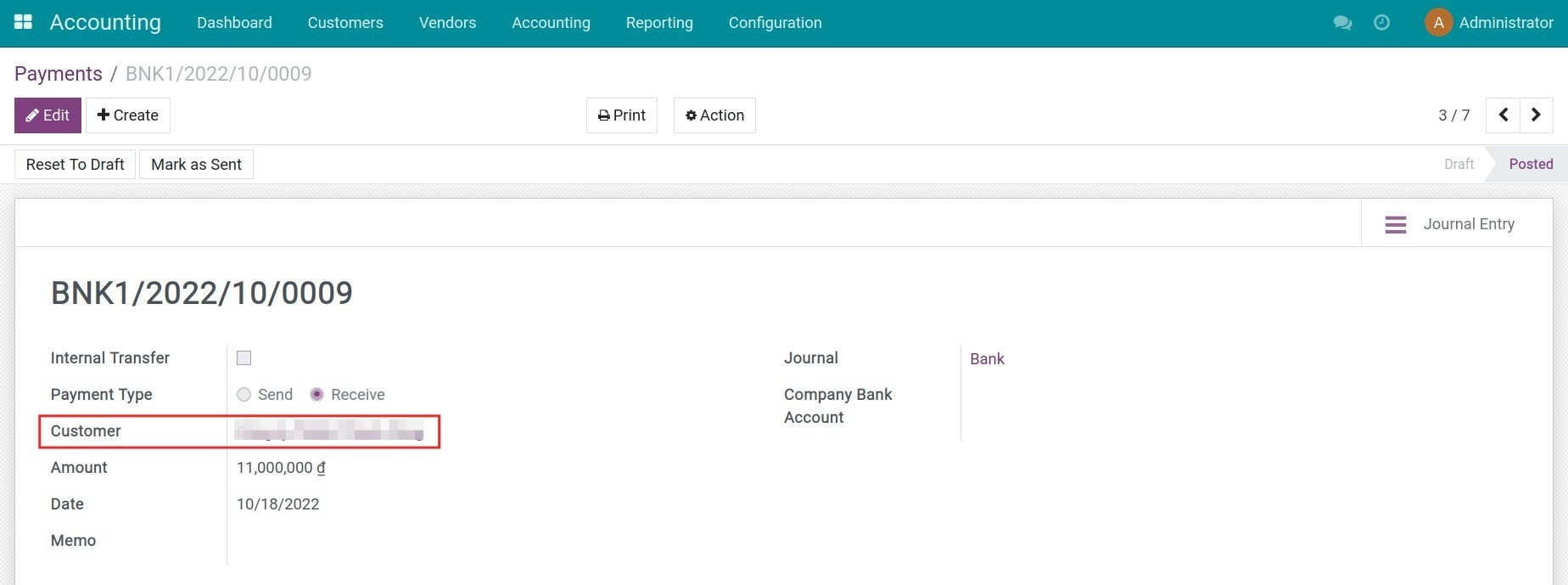
Task: Click Reset To Draft button
Action: pyautogui.click(x=76, y=165)
